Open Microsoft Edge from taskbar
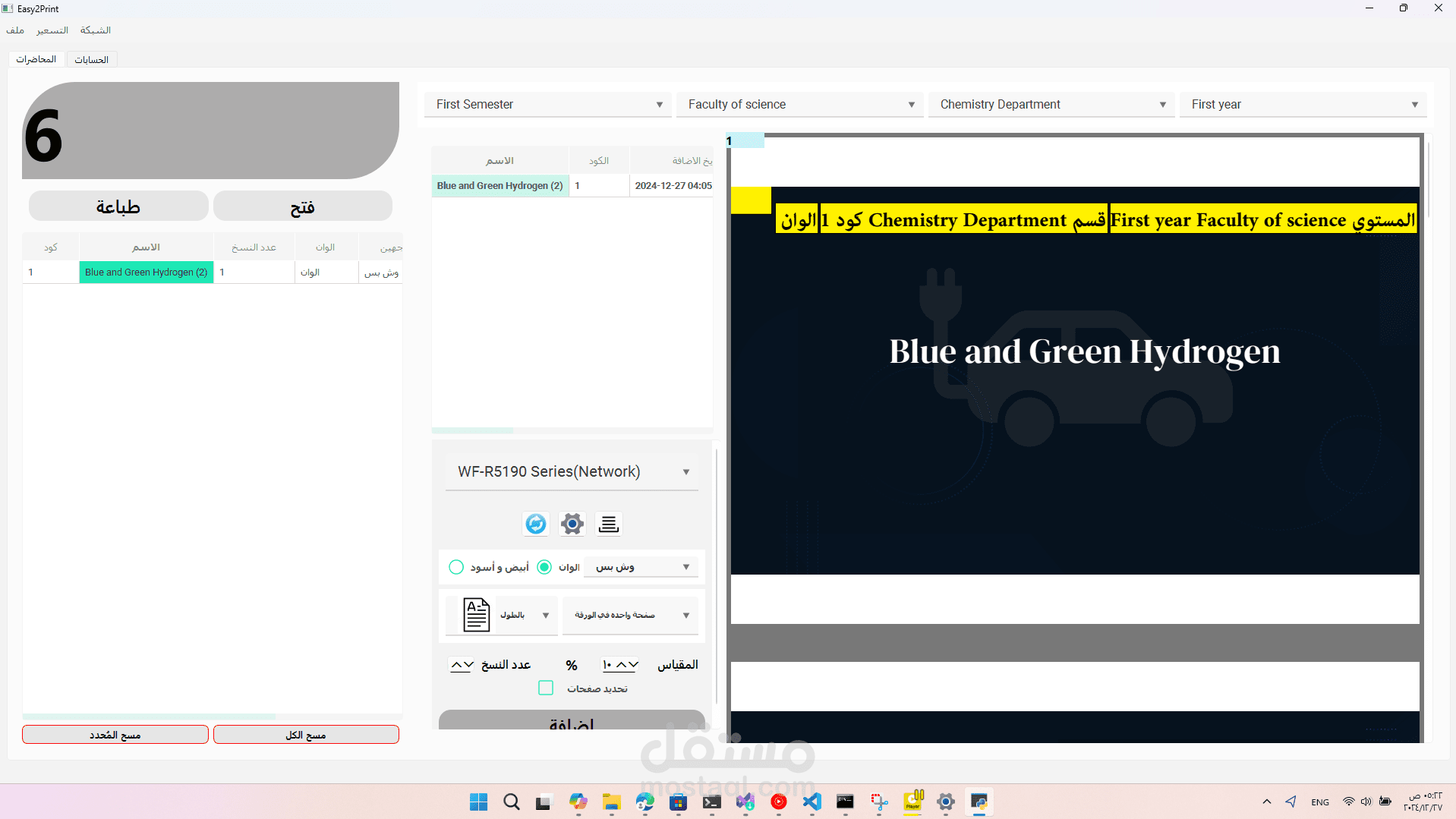The height and width of the screenshot is (819, 1456). [645, 802]
